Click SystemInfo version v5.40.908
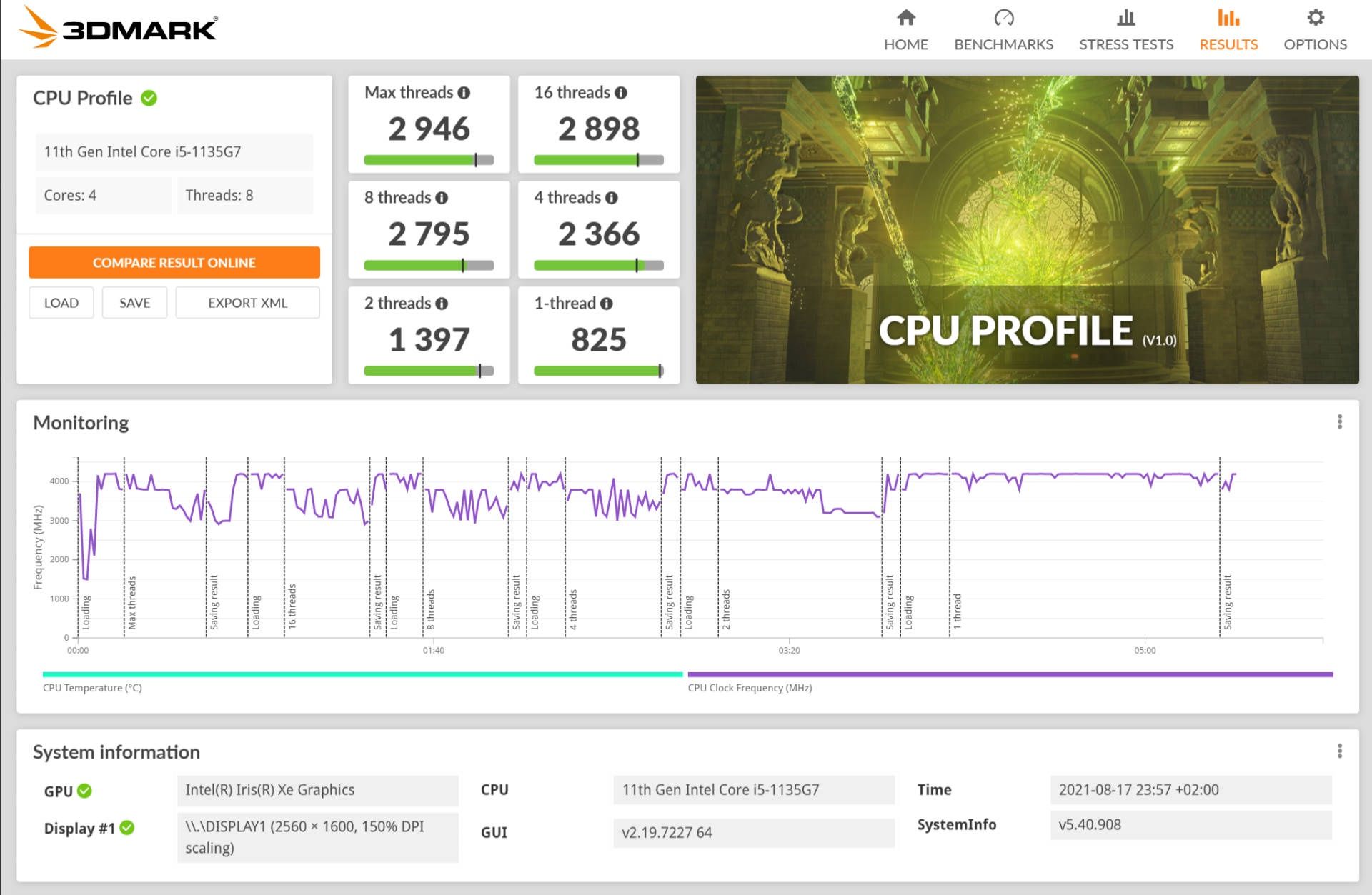The width and height of the screenshot is (1372, 895). coord(1191,825)
